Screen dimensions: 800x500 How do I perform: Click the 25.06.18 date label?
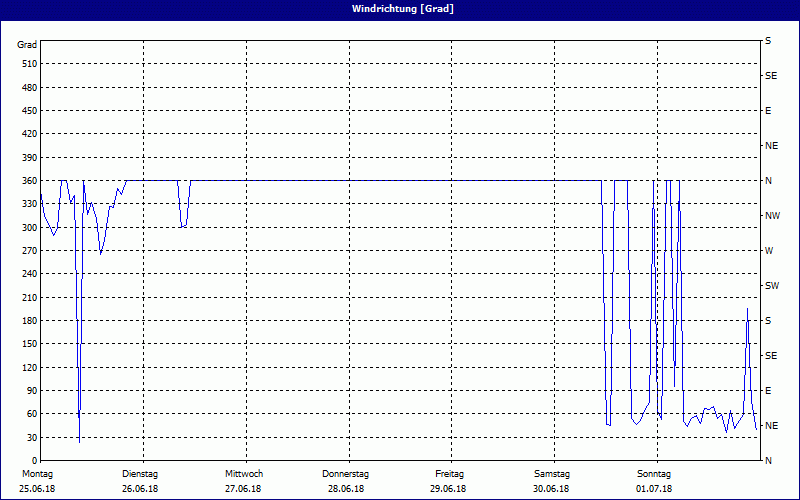[x=37, y=488]
